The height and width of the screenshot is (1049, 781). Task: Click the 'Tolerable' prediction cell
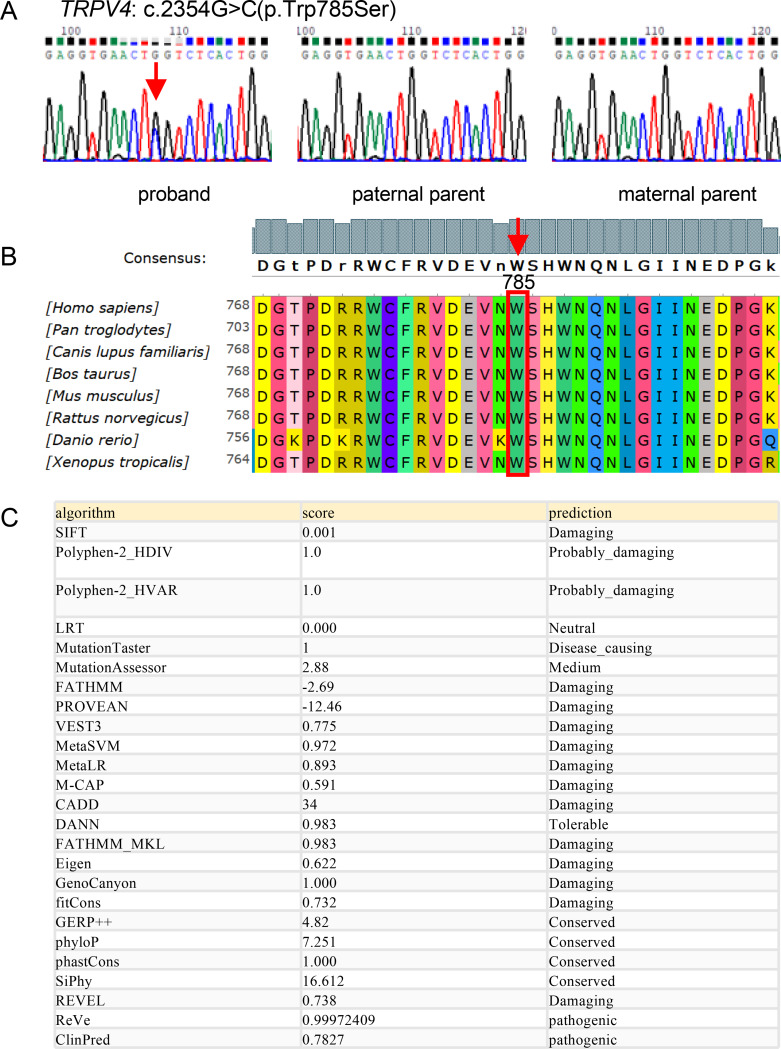coord(663,824)
